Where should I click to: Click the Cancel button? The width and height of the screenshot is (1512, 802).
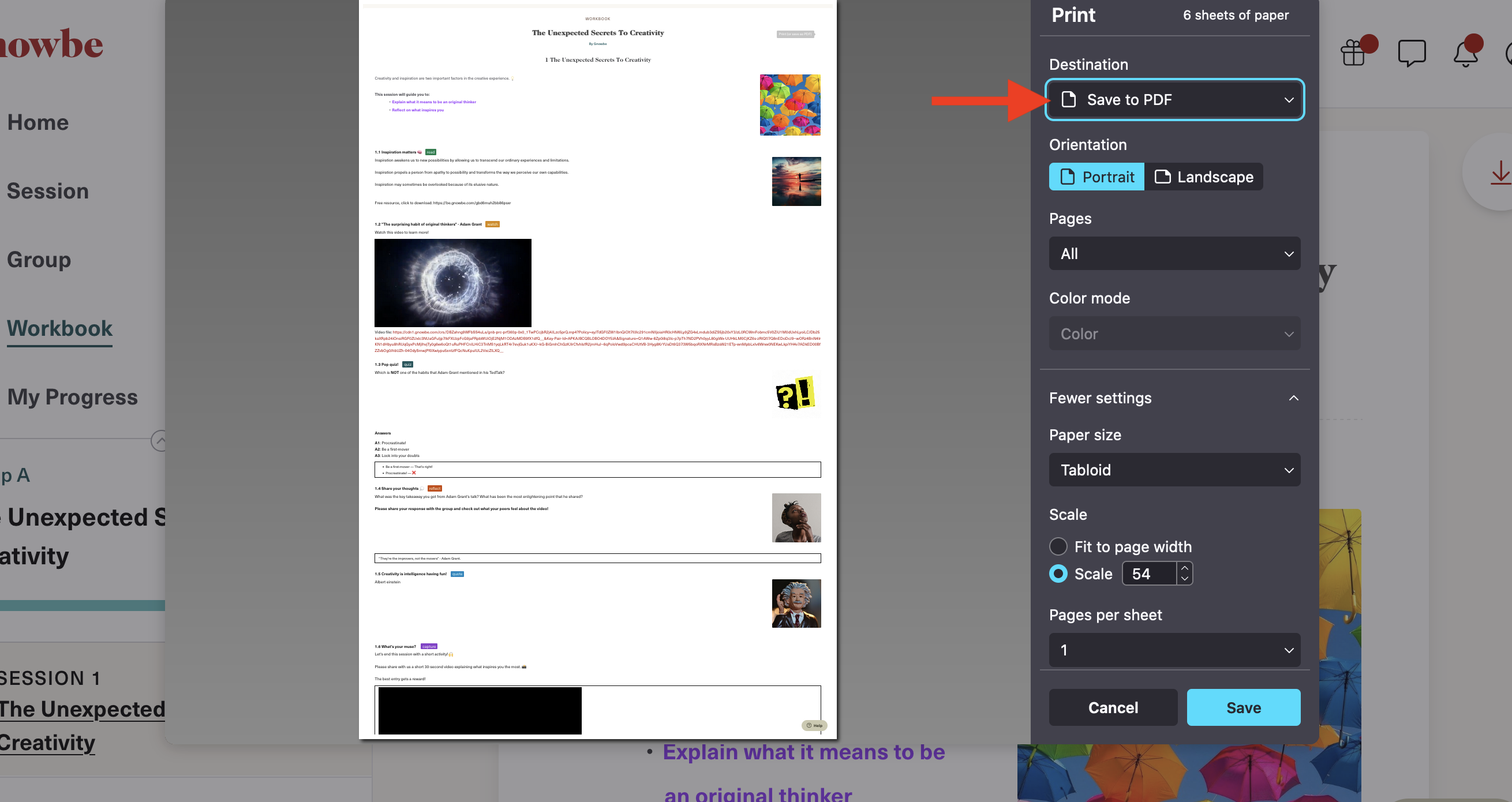[1113, 707]
